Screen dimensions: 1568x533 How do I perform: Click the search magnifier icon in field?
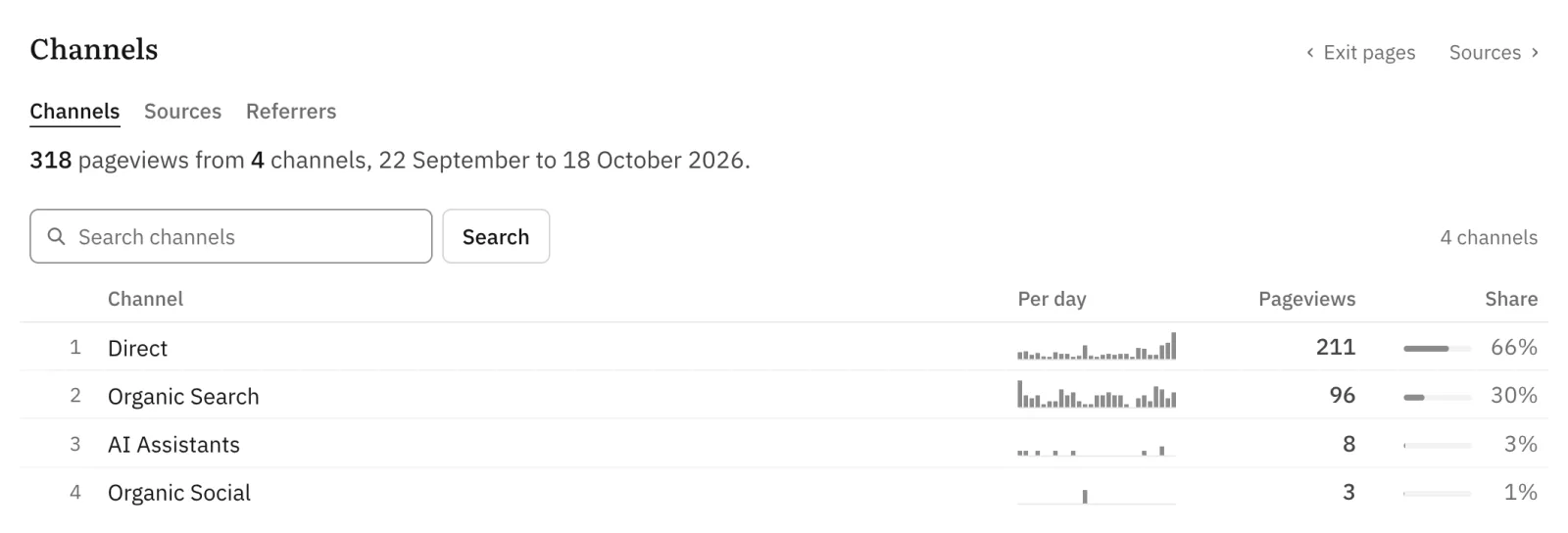57,236
